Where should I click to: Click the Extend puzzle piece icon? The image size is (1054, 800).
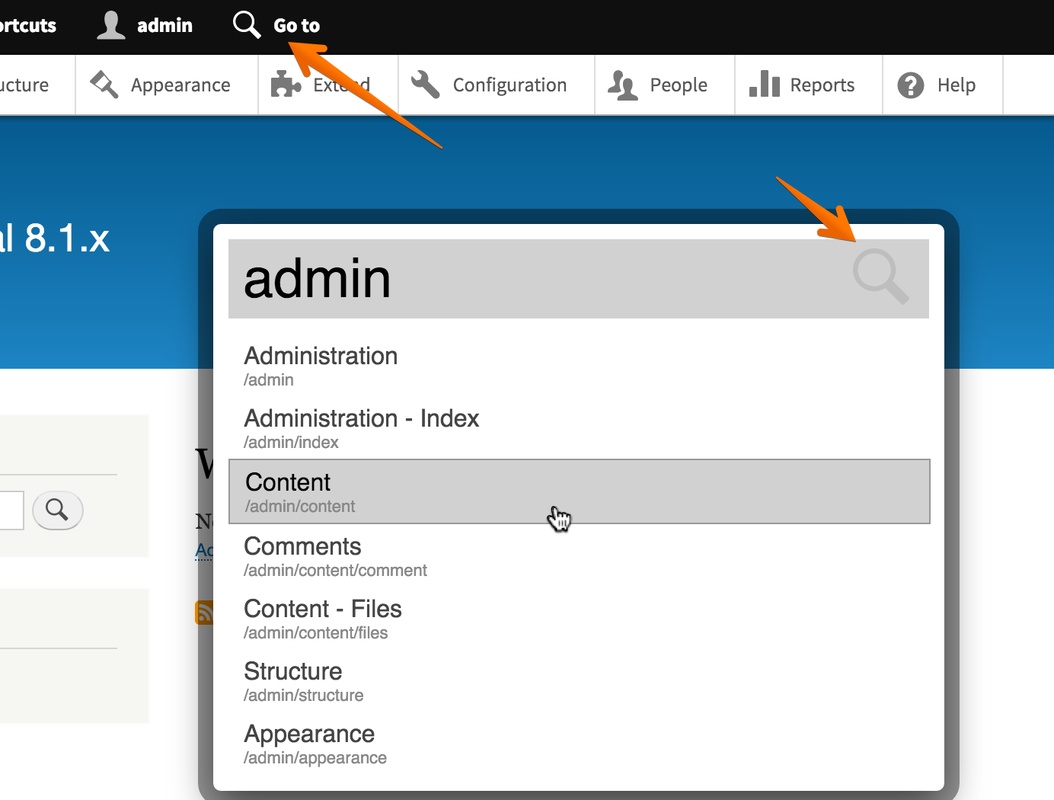coord(285,85)
